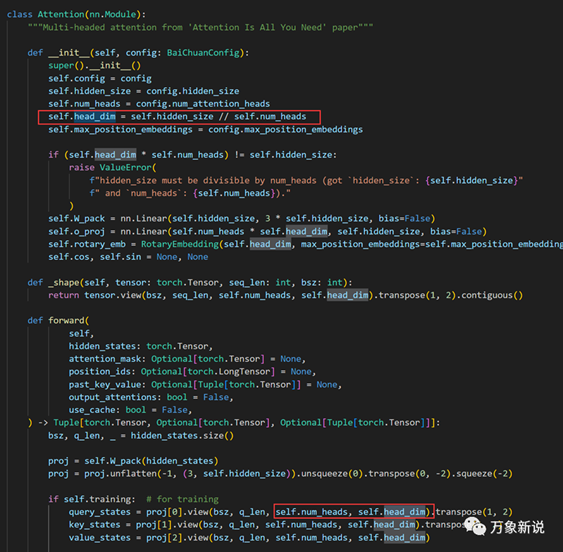Viewport: 563px width, 552px height.
Task: Click the Multi-headed attention docstring line
Action: pyautogui.click(x=200, y=27)
